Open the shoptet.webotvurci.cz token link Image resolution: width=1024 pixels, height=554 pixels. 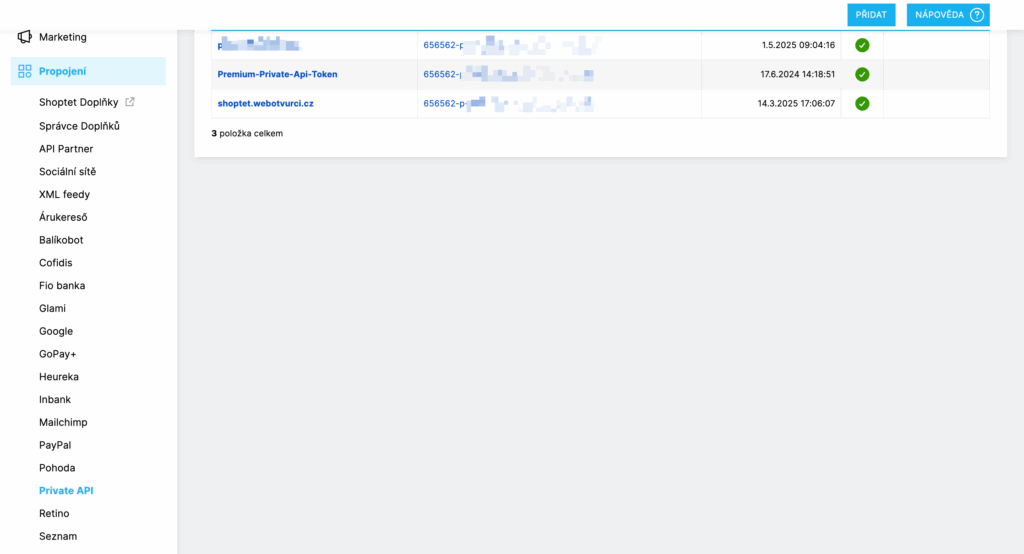click(265, 103)
